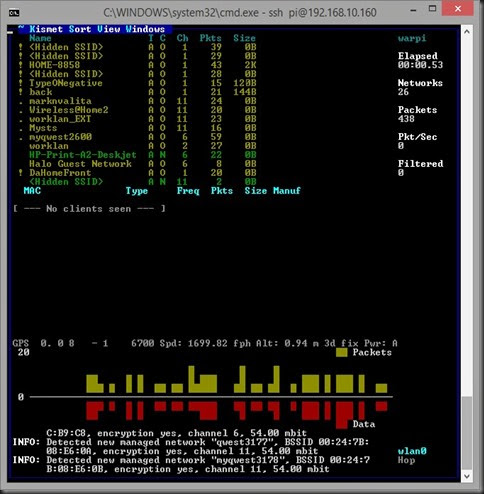Click the Elapsed time value 00:00.53
Viewport: 484px width, 494px height.
pyautogui.click(x=420, y=65)
